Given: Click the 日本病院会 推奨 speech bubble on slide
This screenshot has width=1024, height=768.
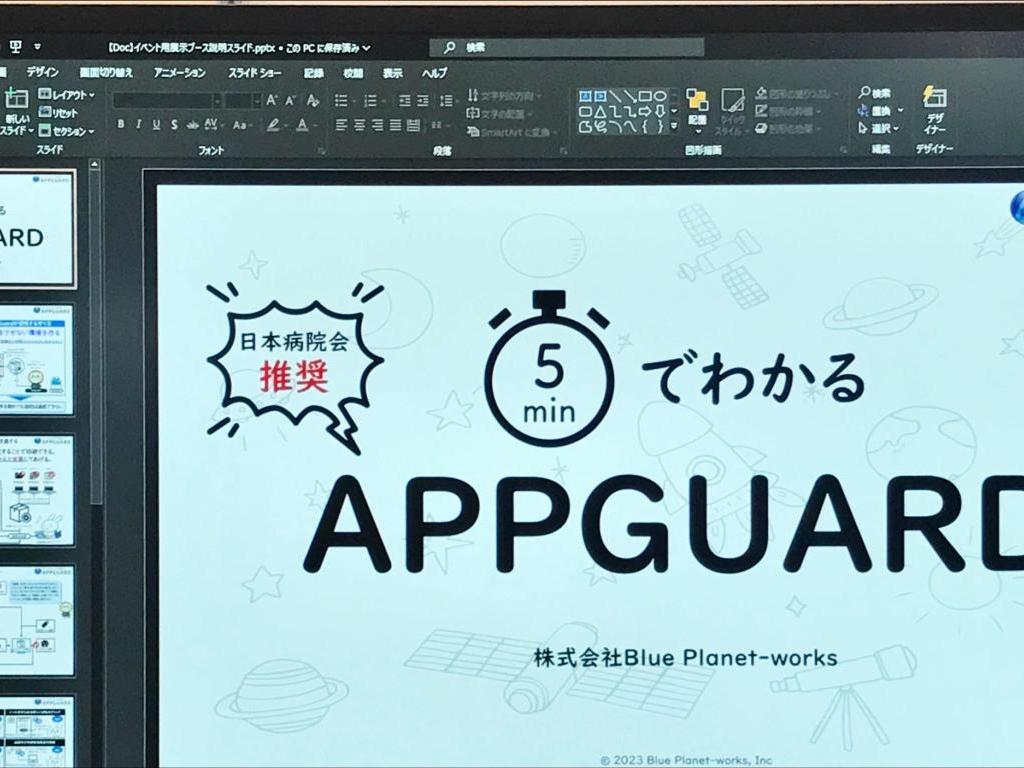Looking at the screenshot, I should coord(294,367).
